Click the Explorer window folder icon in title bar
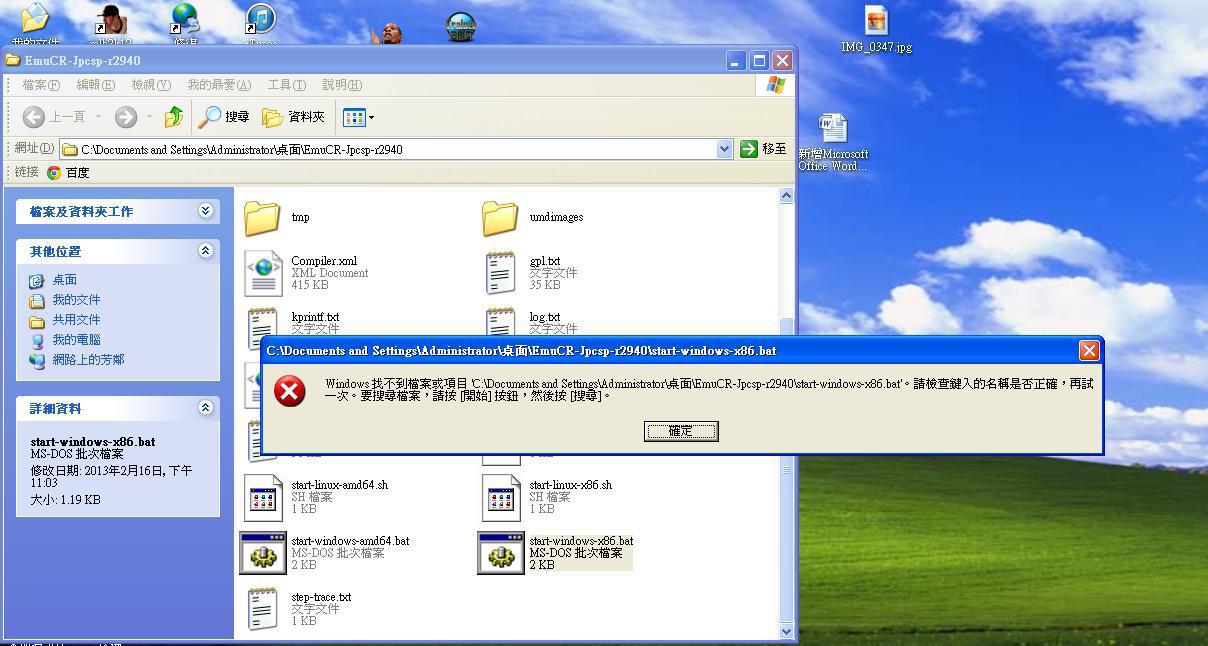1208x646 pixels. coord(13,60)
